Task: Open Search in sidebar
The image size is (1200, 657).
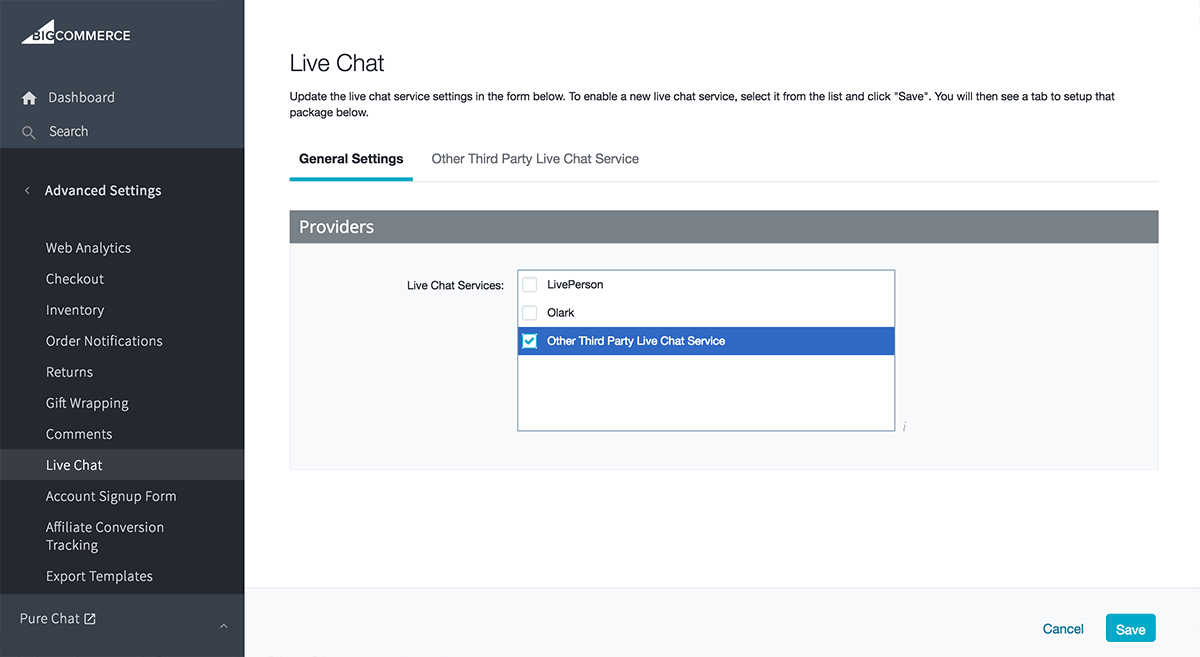Action: [68, 132]
